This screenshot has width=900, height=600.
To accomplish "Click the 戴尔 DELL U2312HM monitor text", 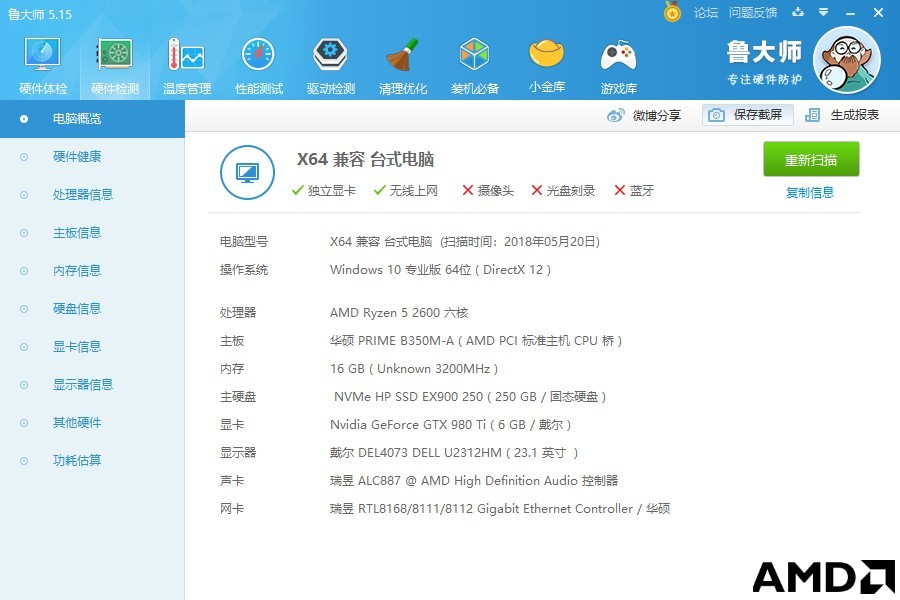I will point(453,453).
